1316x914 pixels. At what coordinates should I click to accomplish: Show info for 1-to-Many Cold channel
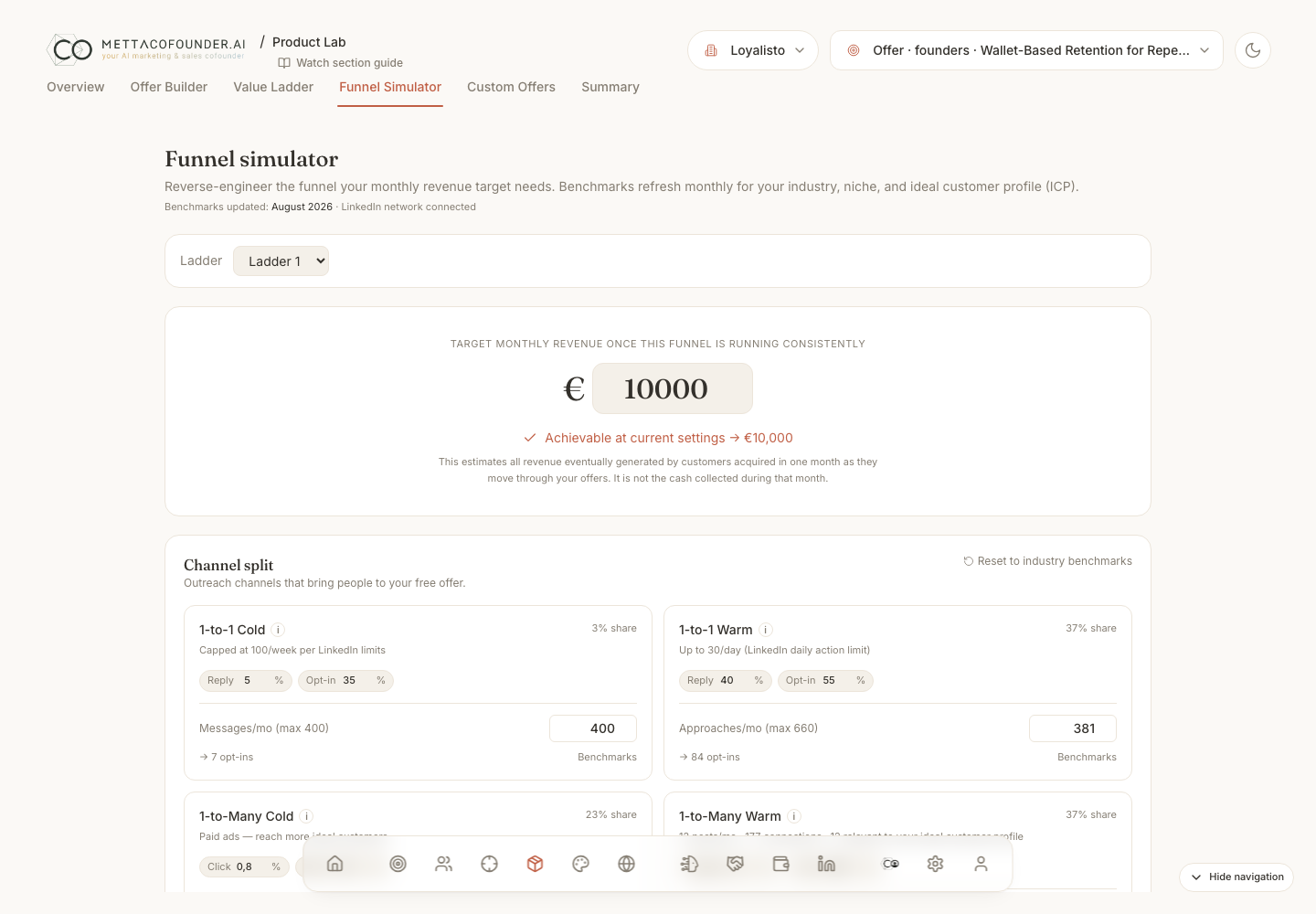click(x=307, y=816)
